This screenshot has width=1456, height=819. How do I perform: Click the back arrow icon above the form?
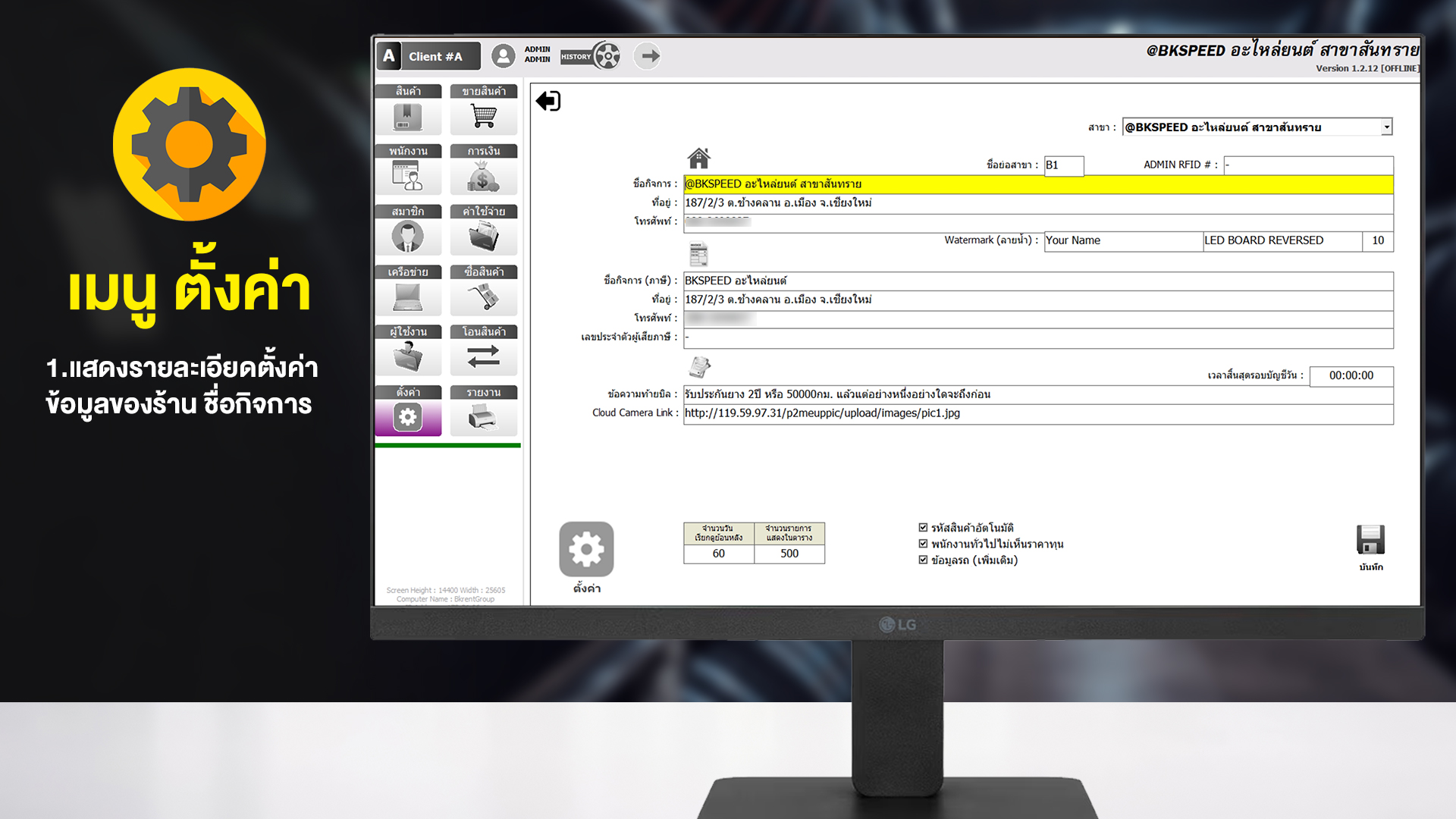(548, 101)
